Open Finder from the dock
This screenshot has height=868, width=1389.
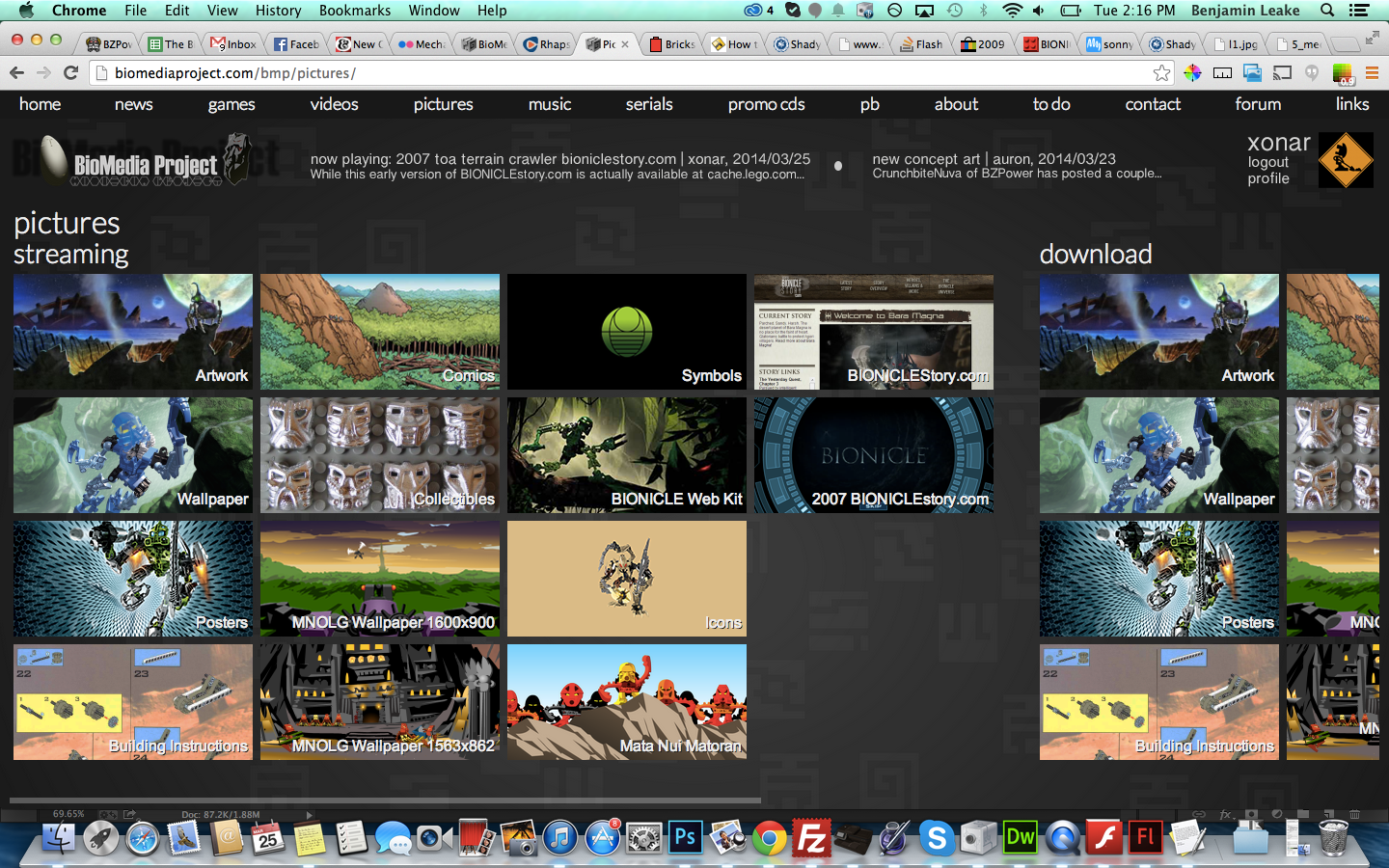(59, 837)
